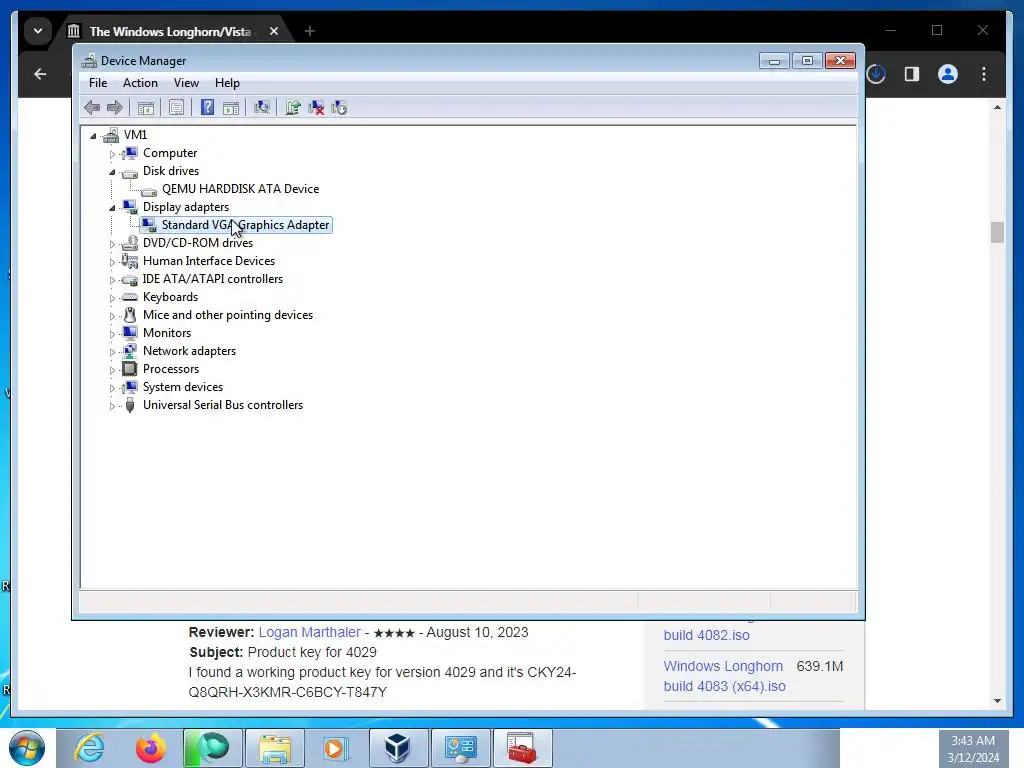The height and width of the screenshot is (768, 1024).
Task: Collapse the Disk drives category
Action: tap(112, 172)
